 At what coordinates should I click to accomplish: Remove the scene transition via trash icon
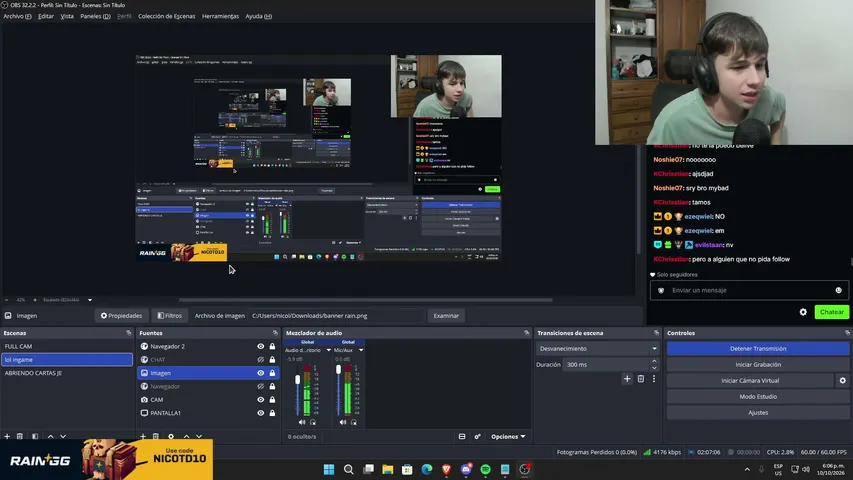pyautogui.click(x=641, y=379)
